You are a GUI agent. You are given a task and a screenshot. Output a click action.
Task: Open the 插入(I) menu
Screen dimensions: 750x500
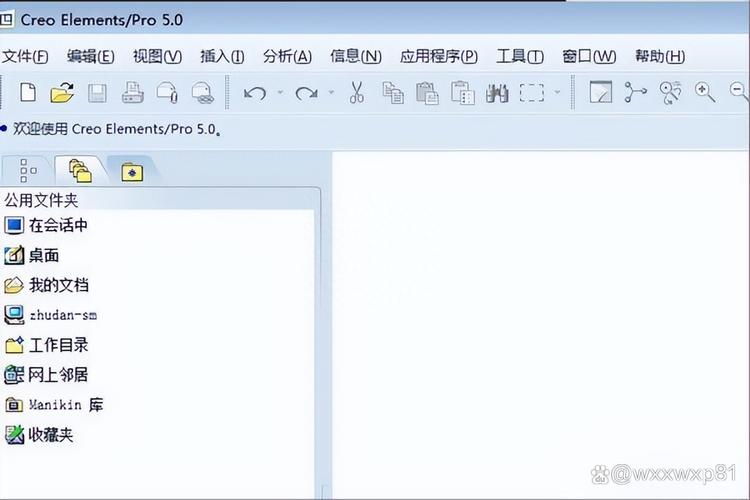click(x=222, y=56)
